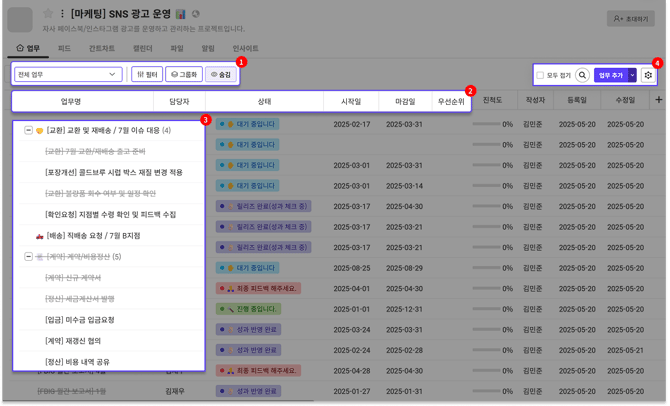The image size is (670, 406).
Task: Open the 전체 업무 dropdown
Action: (68, 74)
